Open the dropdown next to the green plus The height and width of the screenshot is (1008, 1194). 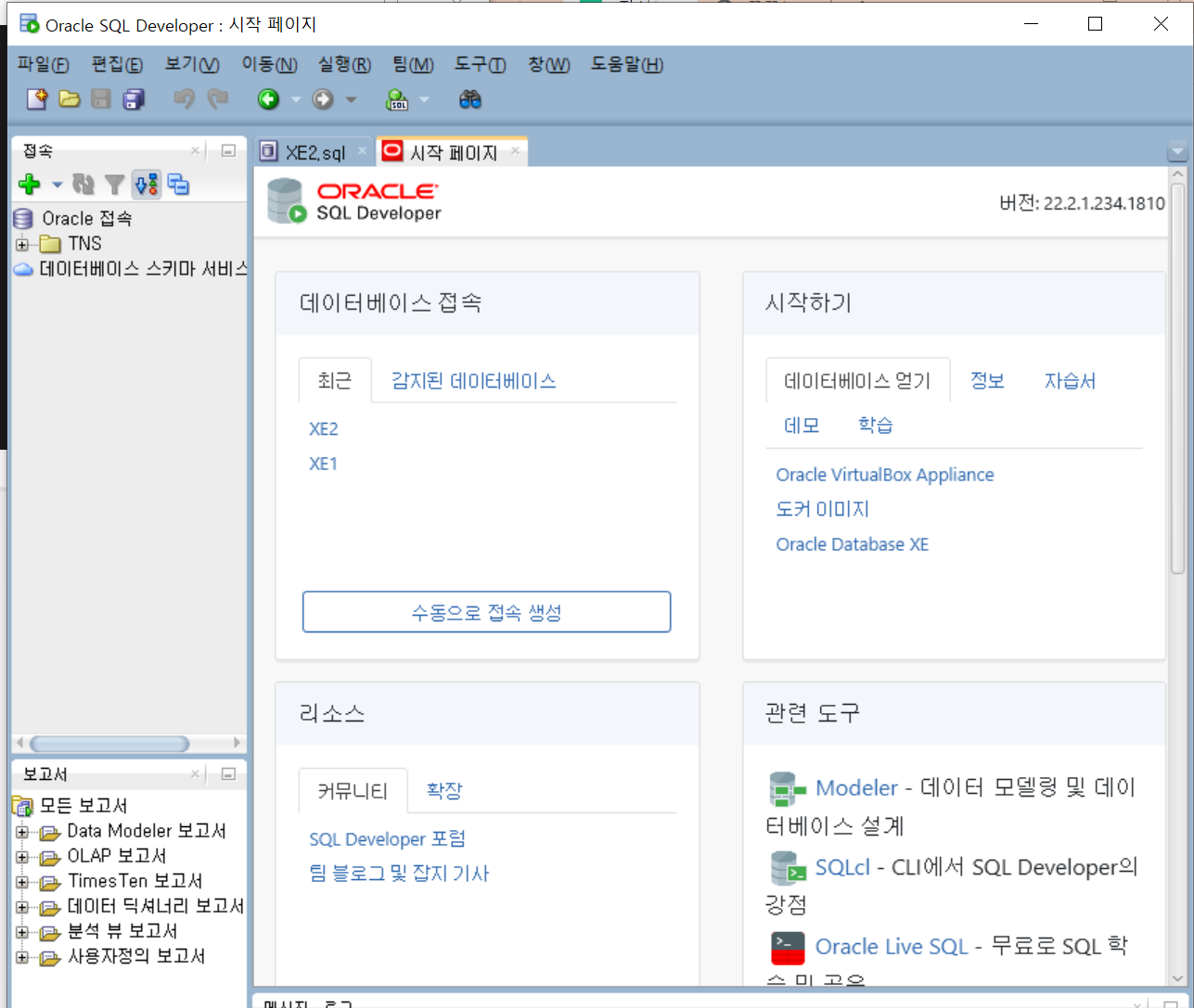click(x=57, y=185)
